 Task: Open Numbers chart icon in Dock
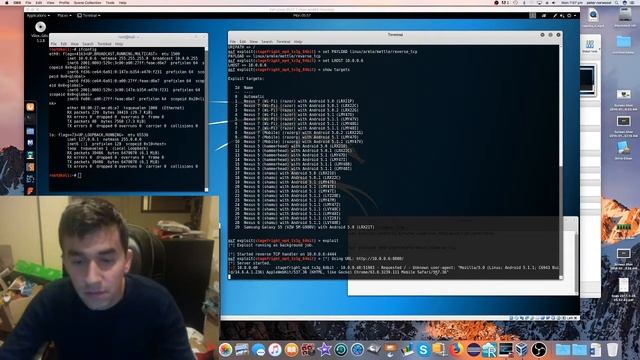[407, 350]
